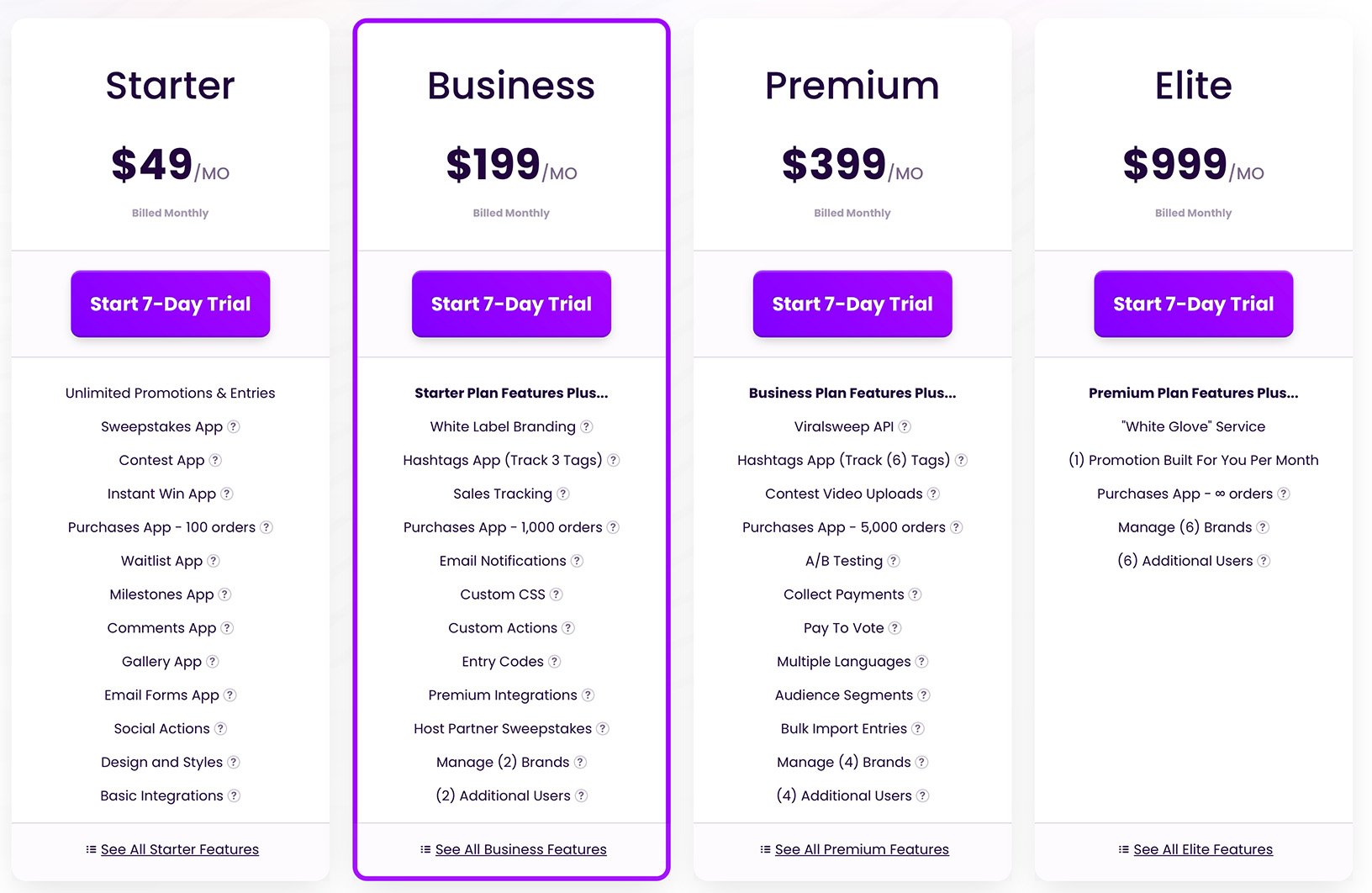
Task: Open the Custom CSS help icon
Action: pyautogui.click(x=557, y=594)
